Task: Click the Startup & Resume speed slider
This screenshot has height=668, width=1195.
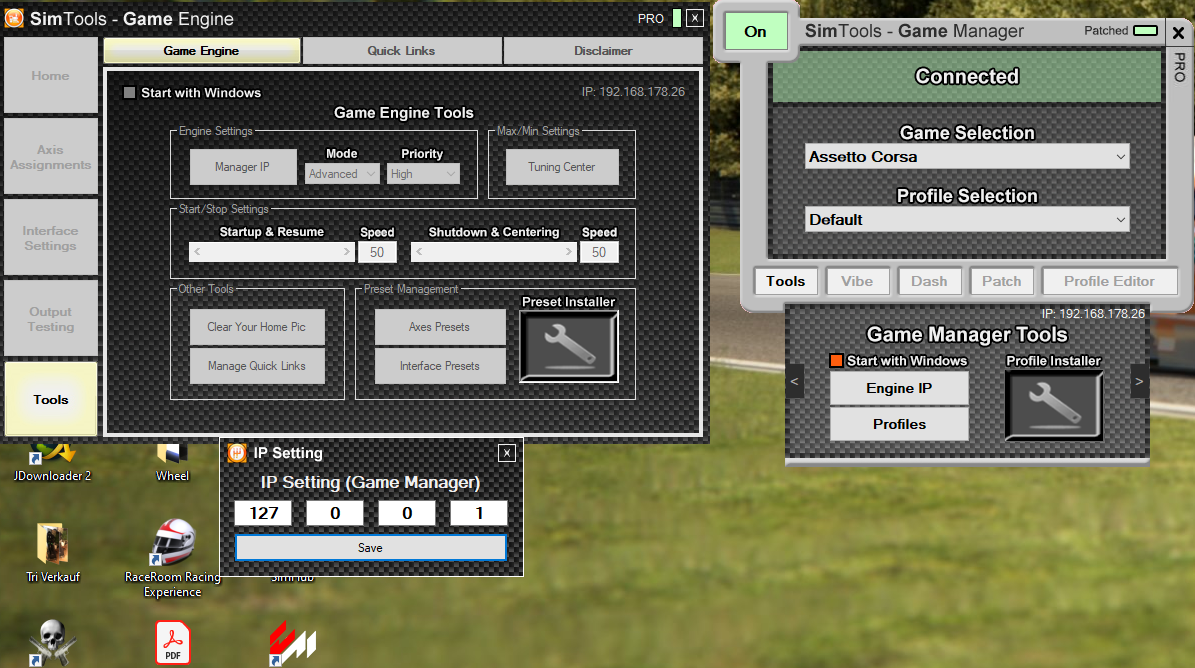Action: pyautogui.click(x=272, y=251)
